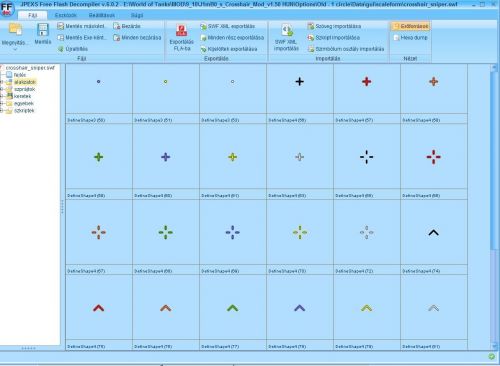The height and width of the screenshot is (366, 500).
Task: Select the black split crosshair thumbnail
Action: pos(367,157)
